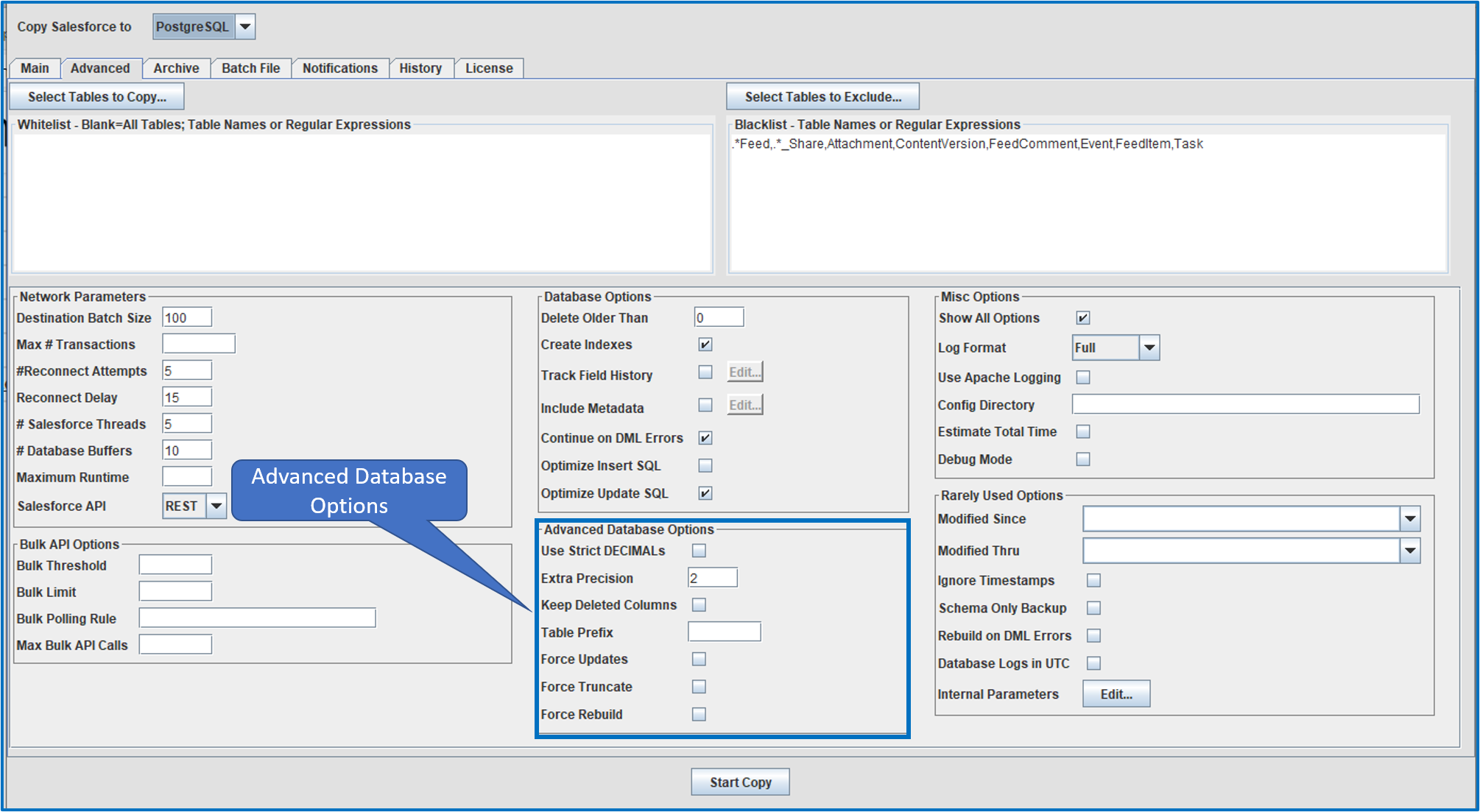The width and height of the screenshot is (1480, 812).
Task: Click Edit next to Include Metadata
Action: [745, 405]
